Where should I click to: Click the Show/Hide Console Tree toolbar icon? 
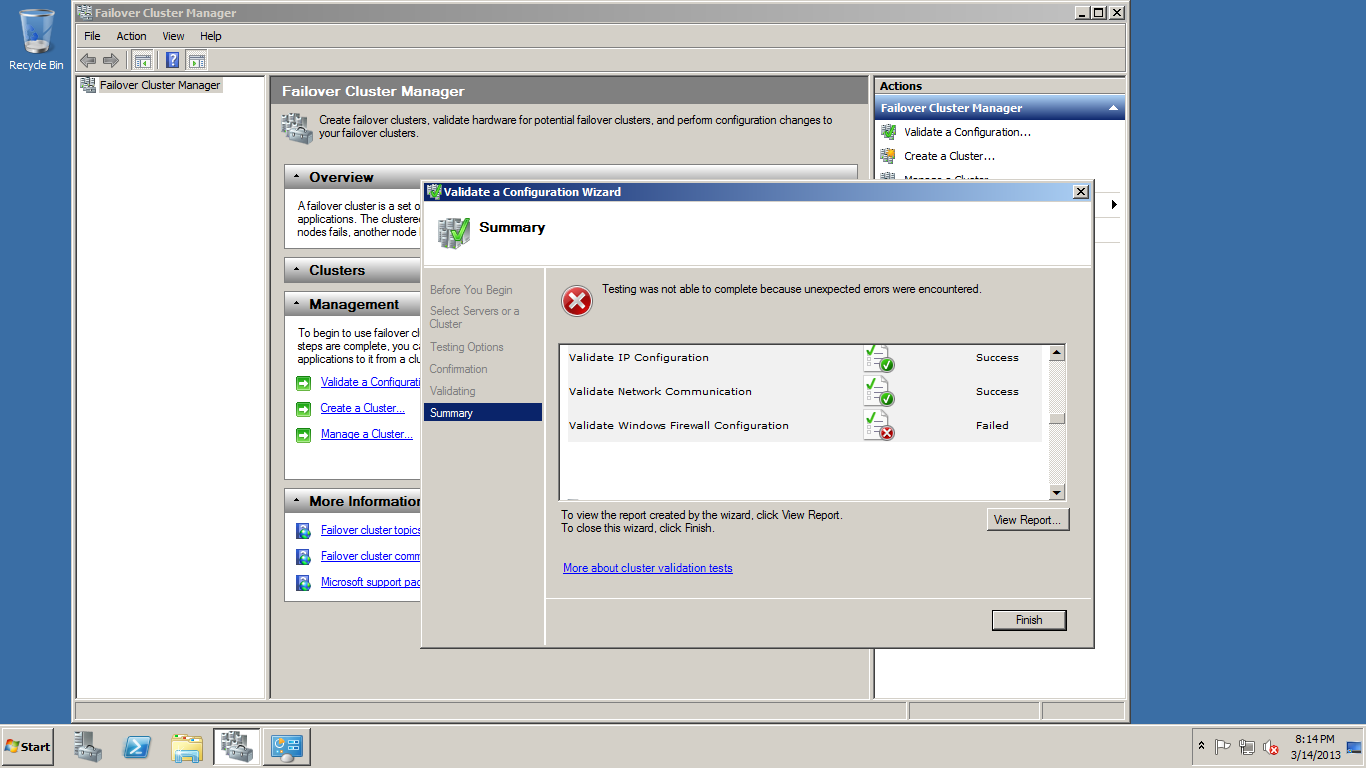(143, 60)
